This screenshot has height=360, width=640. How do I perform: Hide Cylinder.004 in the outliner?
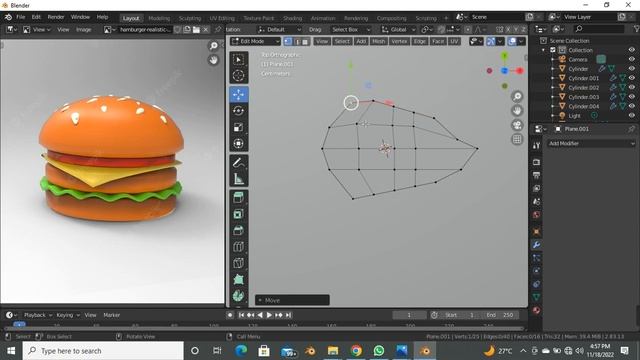631,106
